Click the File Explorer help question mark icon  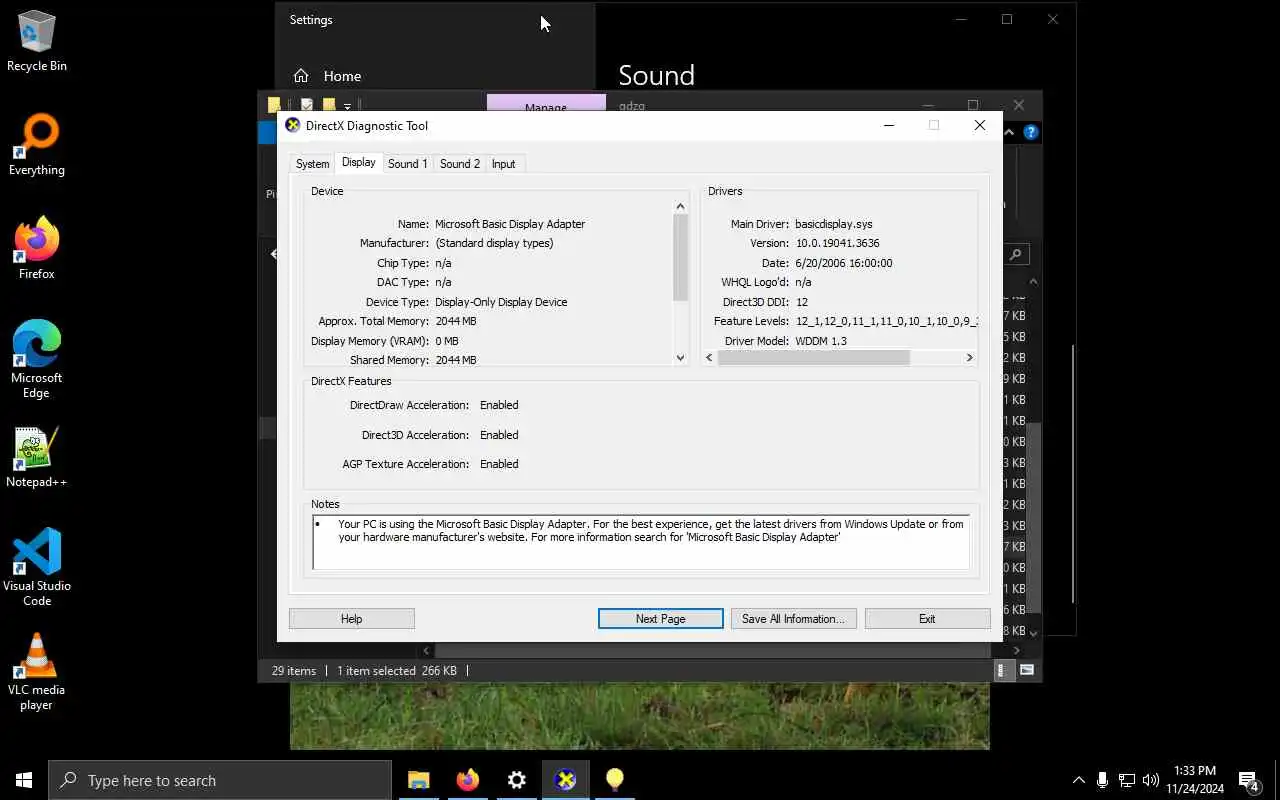pos(1031,132)
